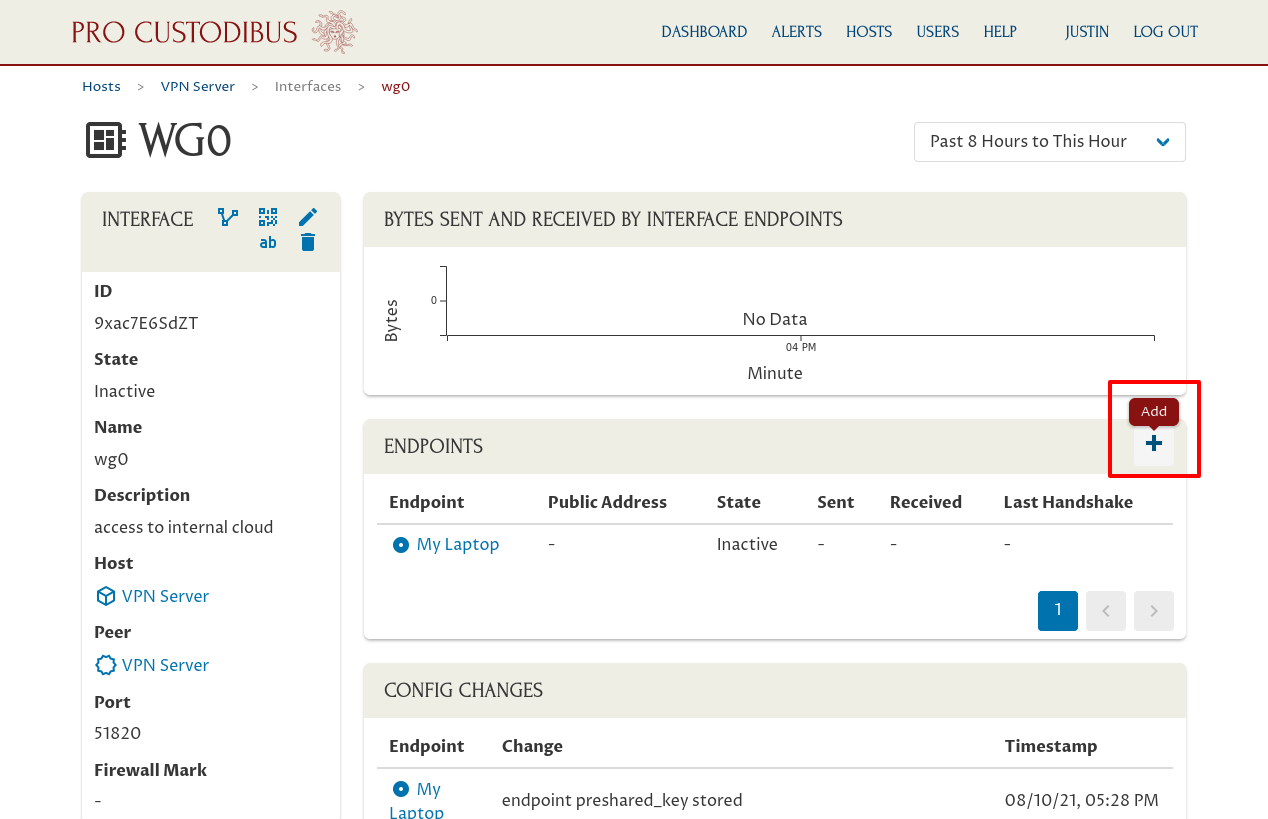Viewport: 1268px width, 819px height.
Task: Click the Change column header
Action: [x=532, y=746]
